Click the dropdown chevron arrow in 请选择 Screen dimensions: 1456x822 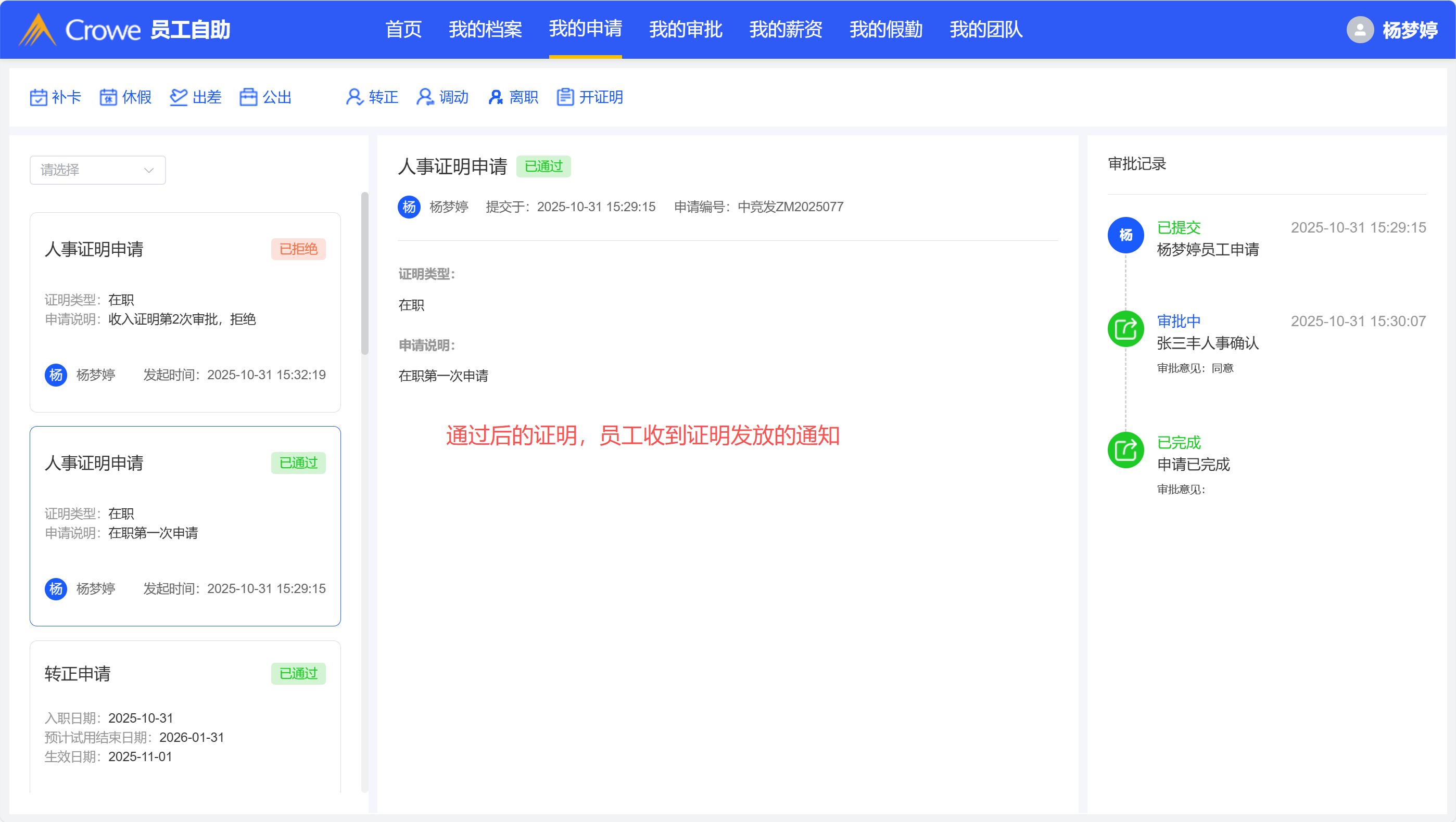tap(149, 170)
